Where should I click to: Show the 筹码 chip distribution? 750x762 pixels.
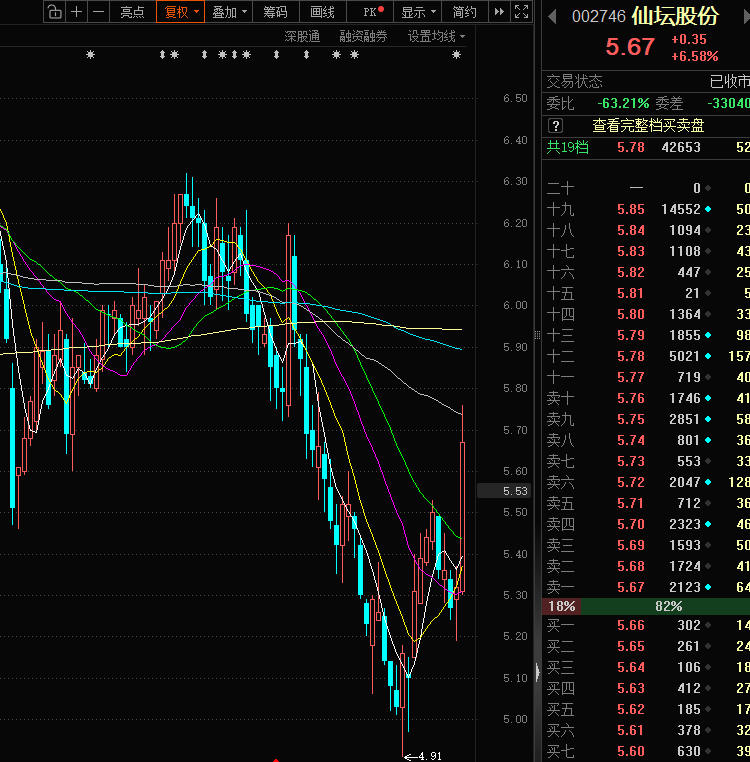click(275, 12)
